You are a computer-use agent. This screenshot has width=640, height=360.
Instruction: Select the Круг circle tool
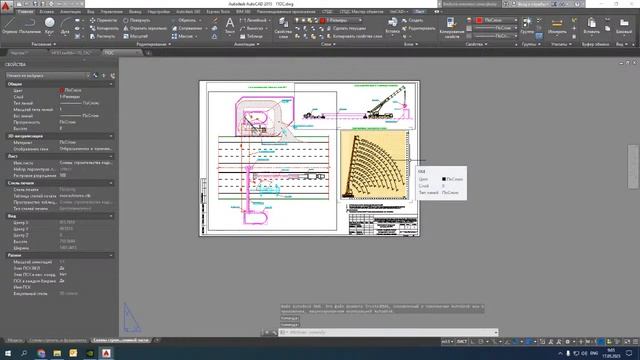[x=49, y=25]
